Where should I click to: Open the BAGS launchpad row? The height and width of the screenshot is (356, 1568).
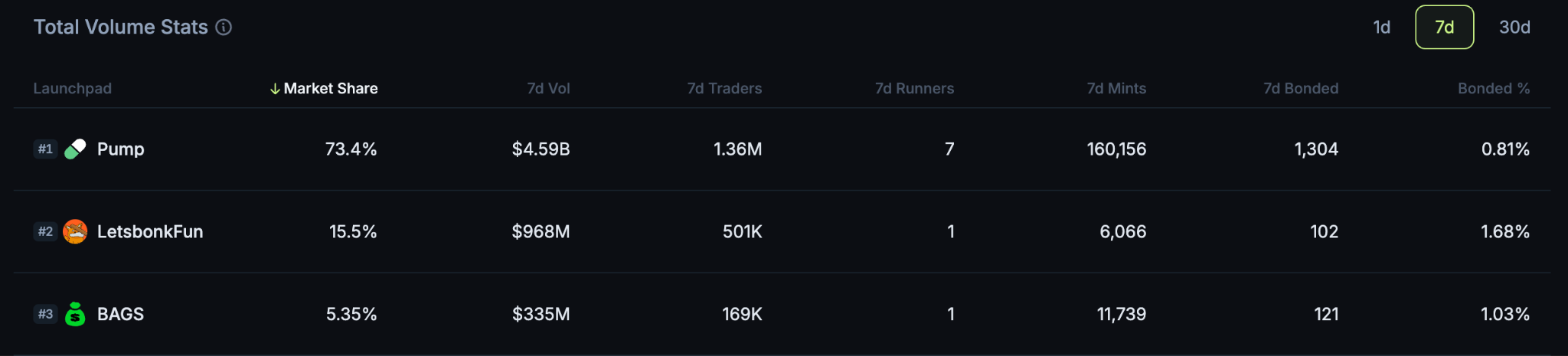pos(782,314)
